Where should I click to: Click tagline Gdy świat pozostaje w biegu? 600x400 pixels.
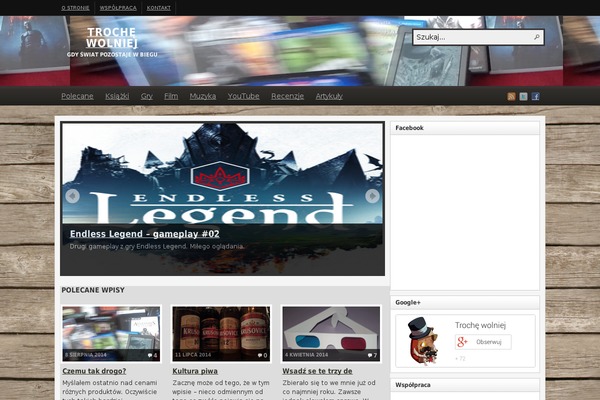(x=112, y=55)
